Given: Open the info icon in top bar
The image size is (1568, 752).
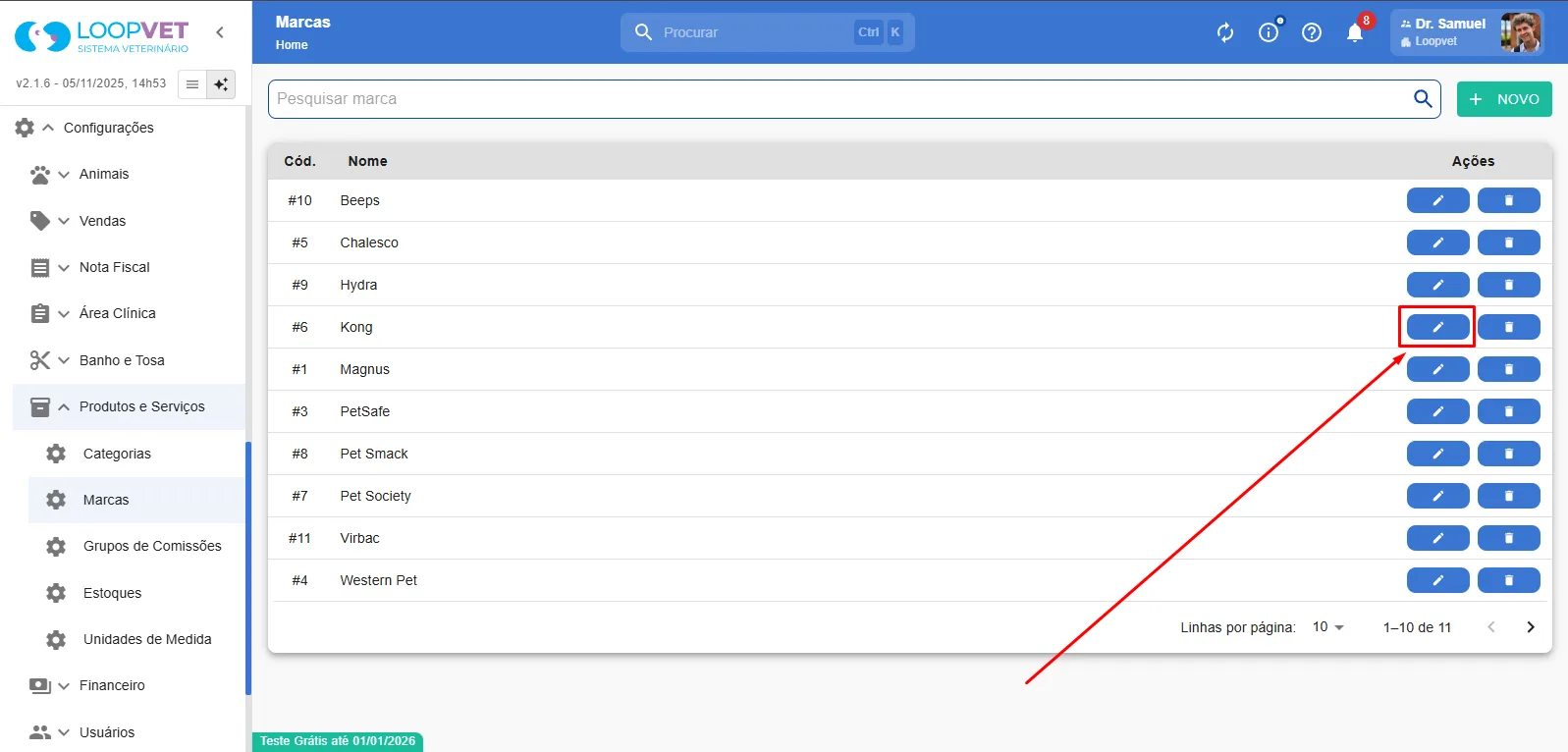Looking at the screenshot, I should 1269,32.
